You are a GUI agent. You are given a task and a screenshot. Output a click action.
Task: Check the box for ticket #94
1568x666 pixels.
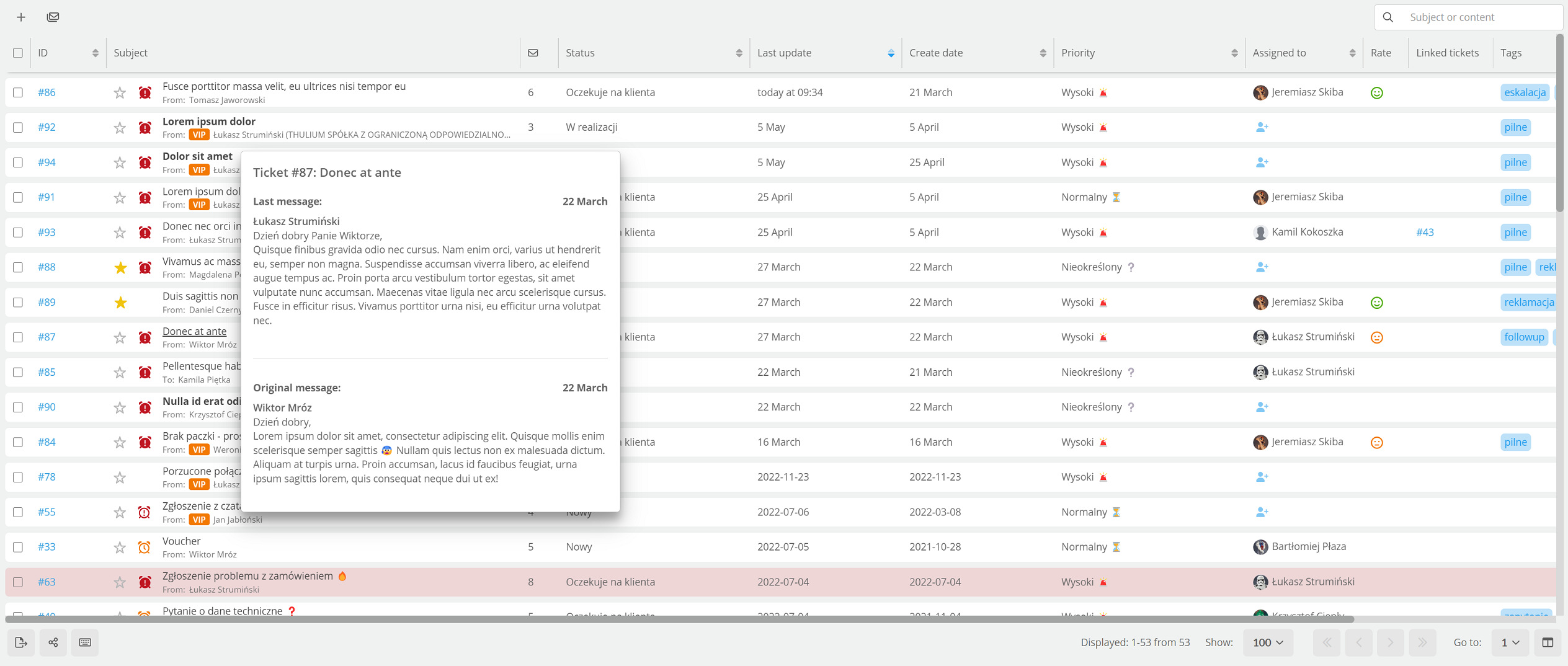pyautogui.click(x=18, y=162)
